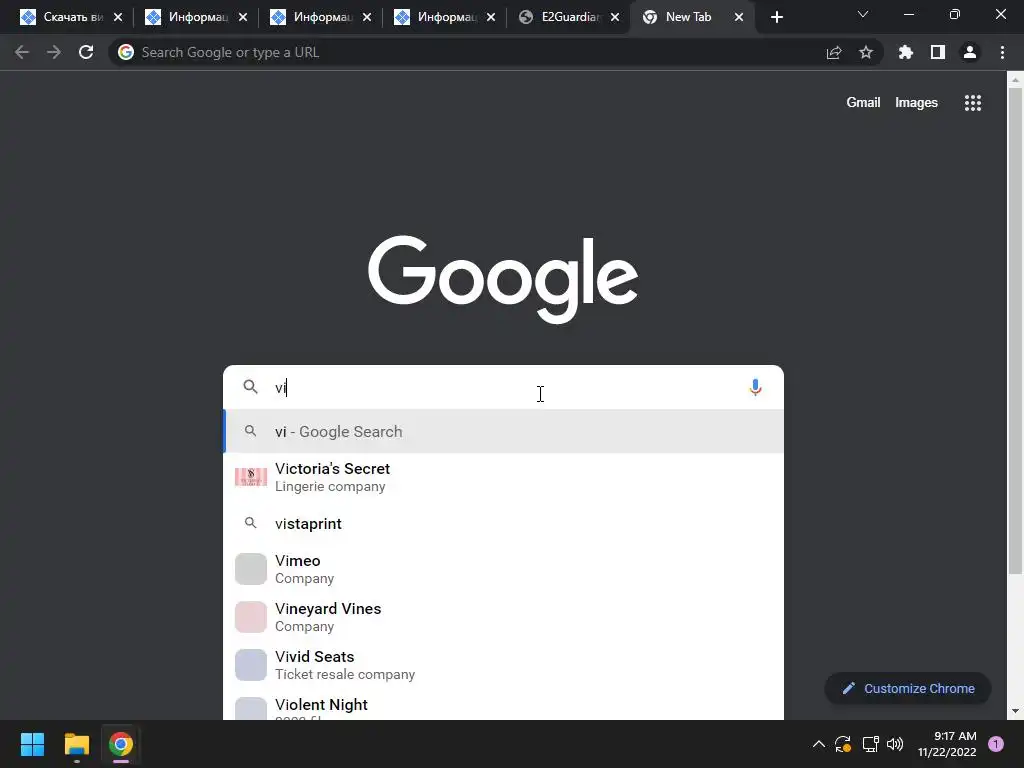Open the network tray icon

pyautogui.click(x=870, y=744)
